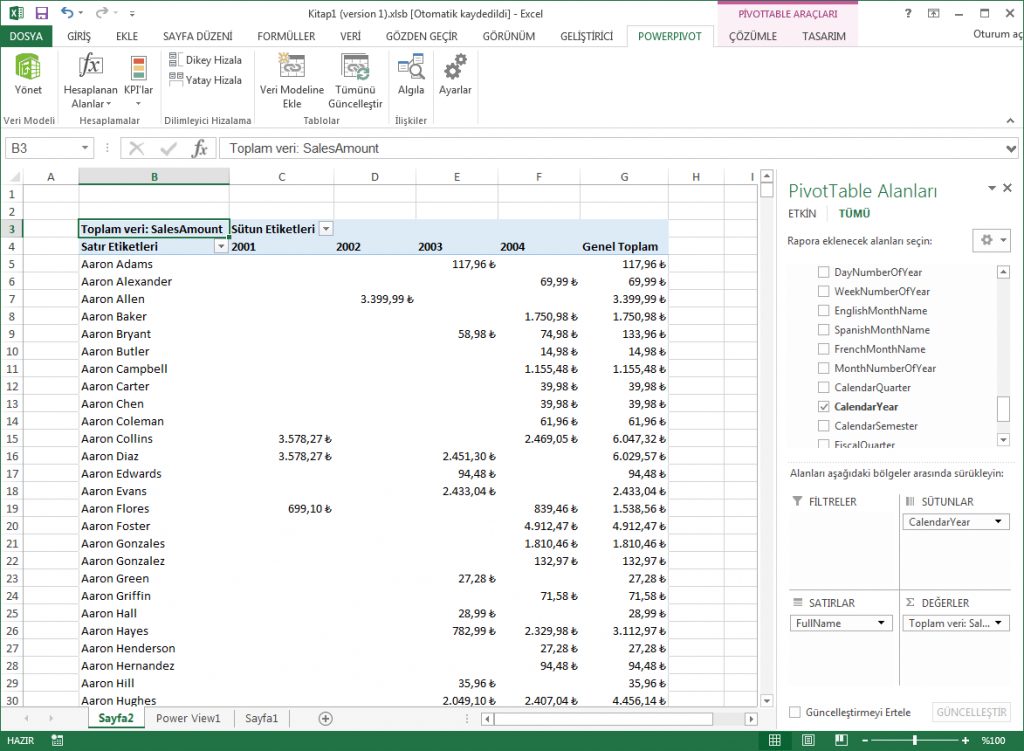The width and height of the screenshot is (1024, 751).
Task: Click Yatay Hizala slicer alignment
Action: point(205,80)
